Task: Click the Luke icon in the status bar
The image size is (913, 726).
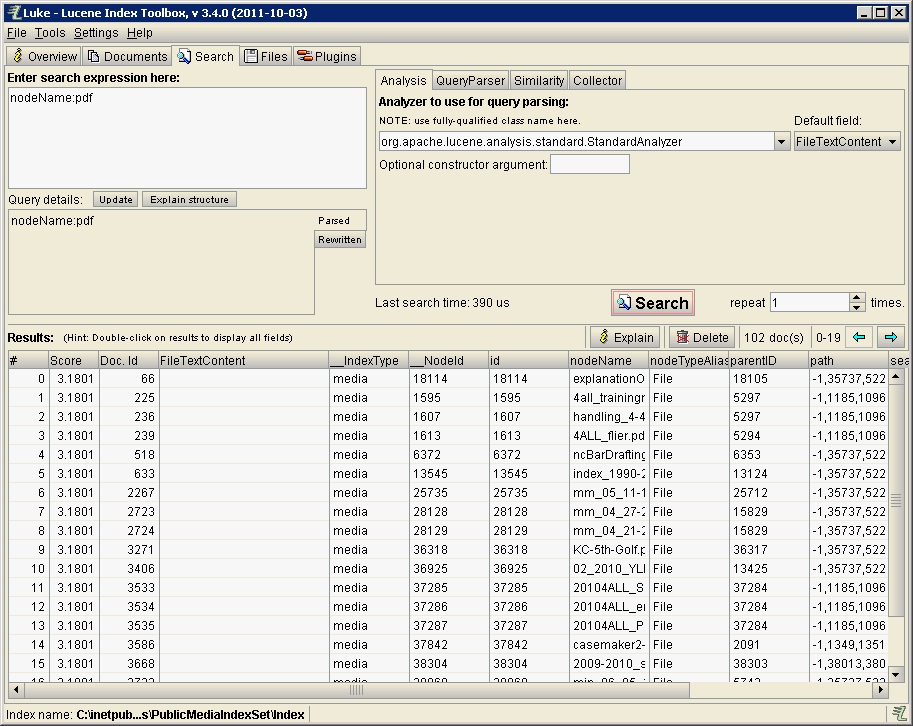Action: tap(899, 713)
